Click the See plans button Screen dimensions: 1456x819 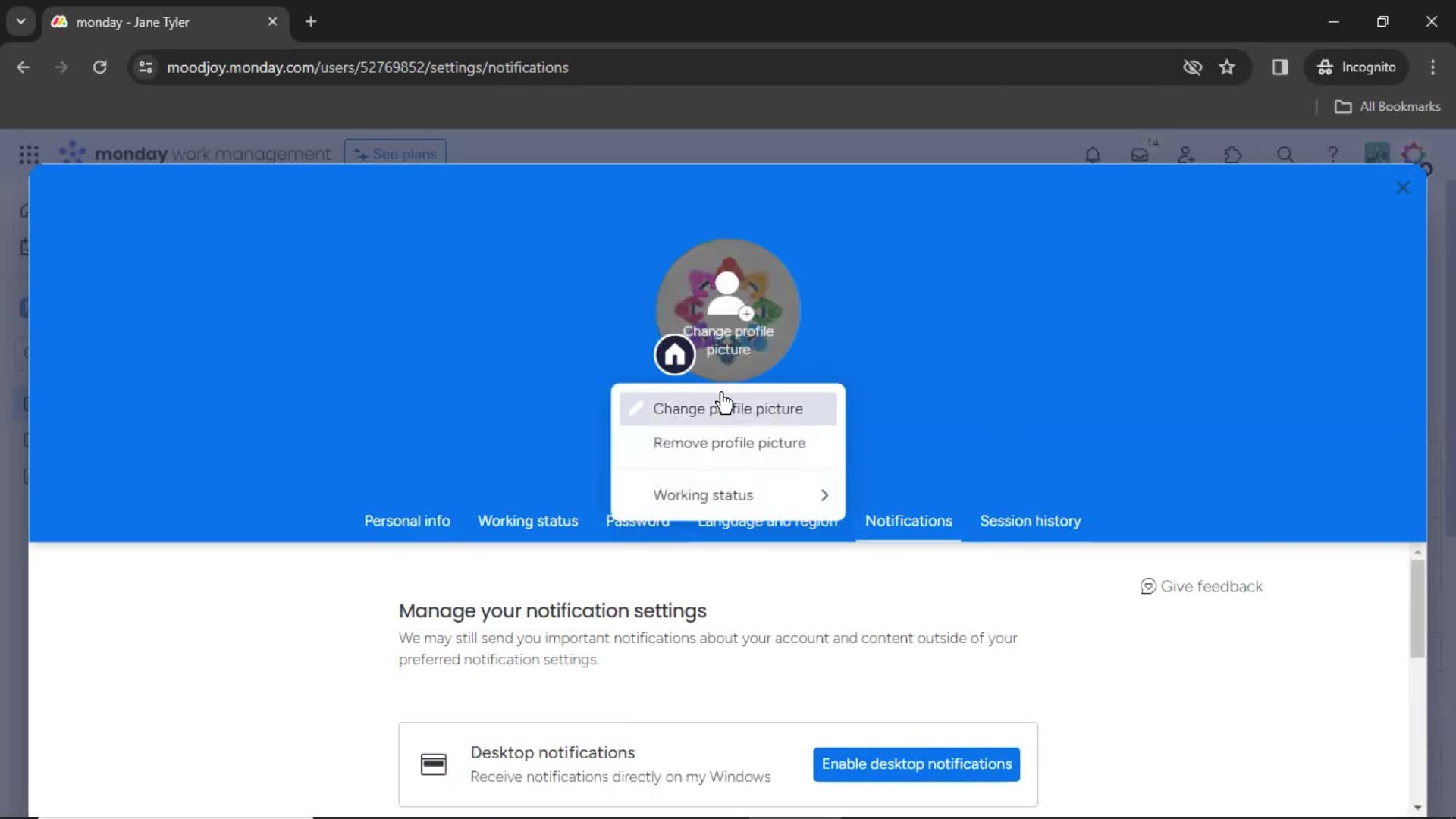395,153
